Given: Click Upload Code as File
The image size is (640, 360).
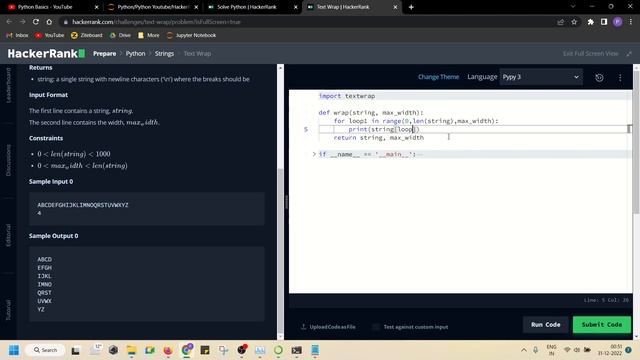Looking at the screenshot, I should 328,327.
